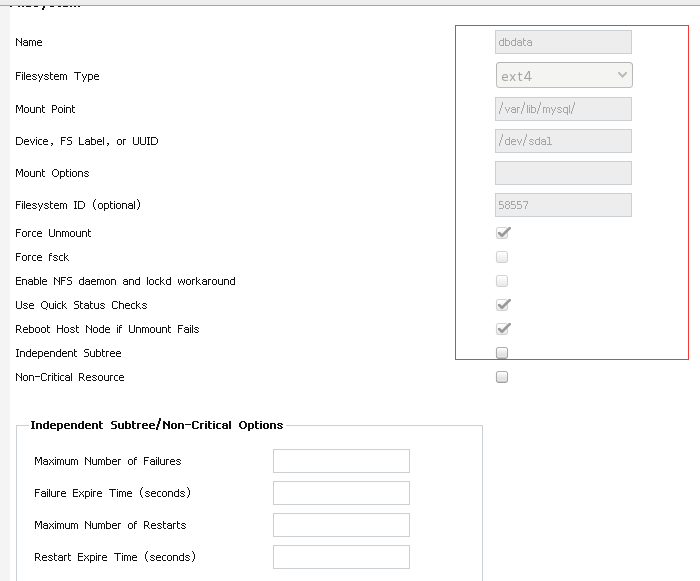Select the Device field showing /dev/sda1
Image resolution: width=700 pixels, height=581 pixels.
tap(563, 141)
